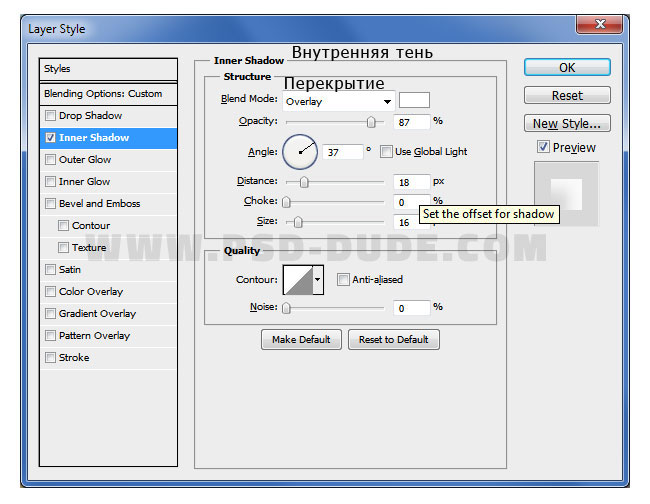Close the Layer Style dialog

click(599, 24)
